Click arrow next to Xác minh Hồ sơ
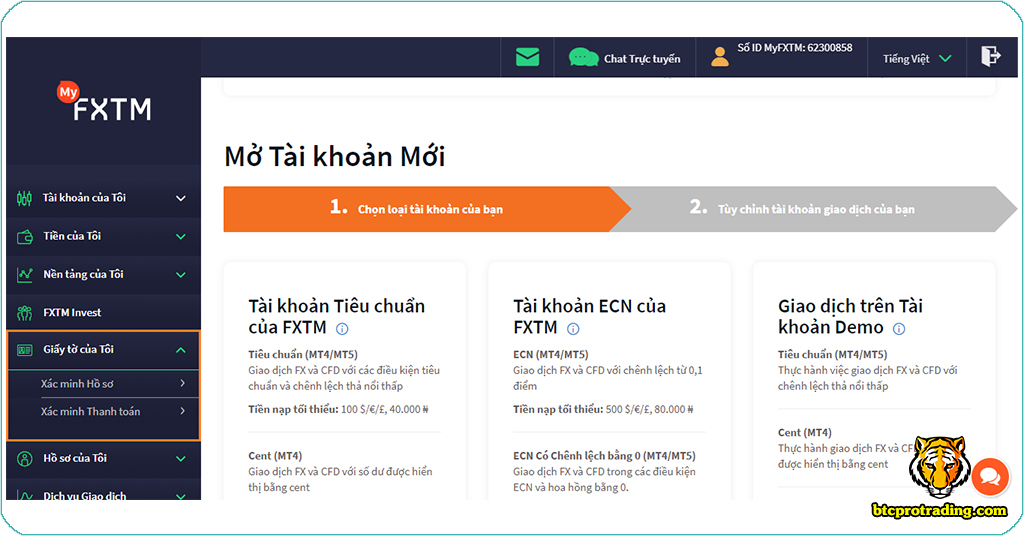 point(182,383)
